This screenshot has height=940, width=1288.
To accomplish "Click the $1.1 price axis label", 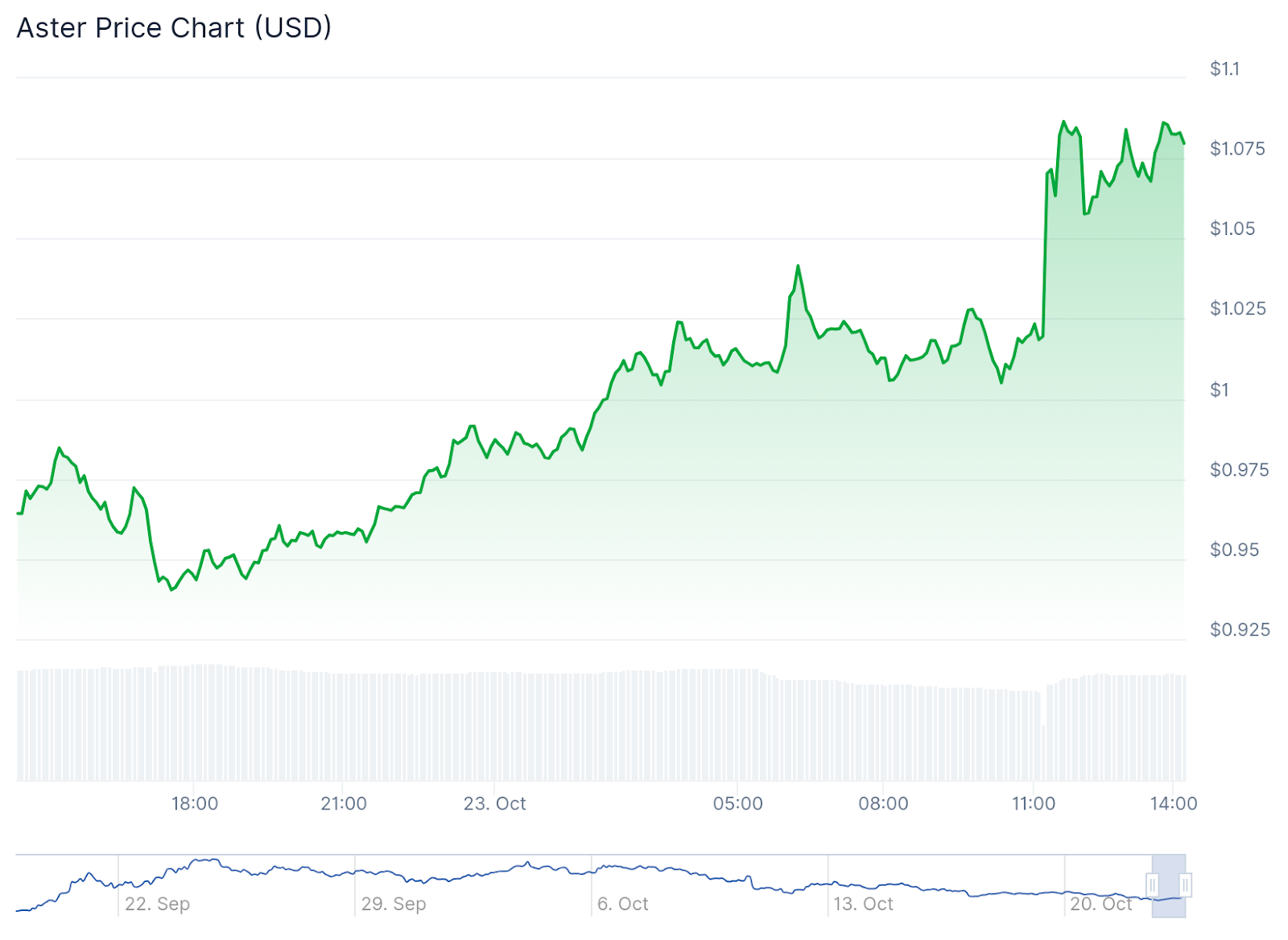I will point(1224,69).
